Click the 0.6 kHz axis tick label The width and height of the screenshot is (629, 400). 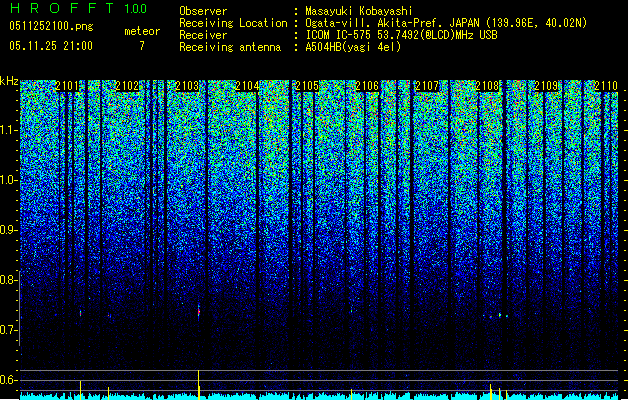click(x=9, y=380)
